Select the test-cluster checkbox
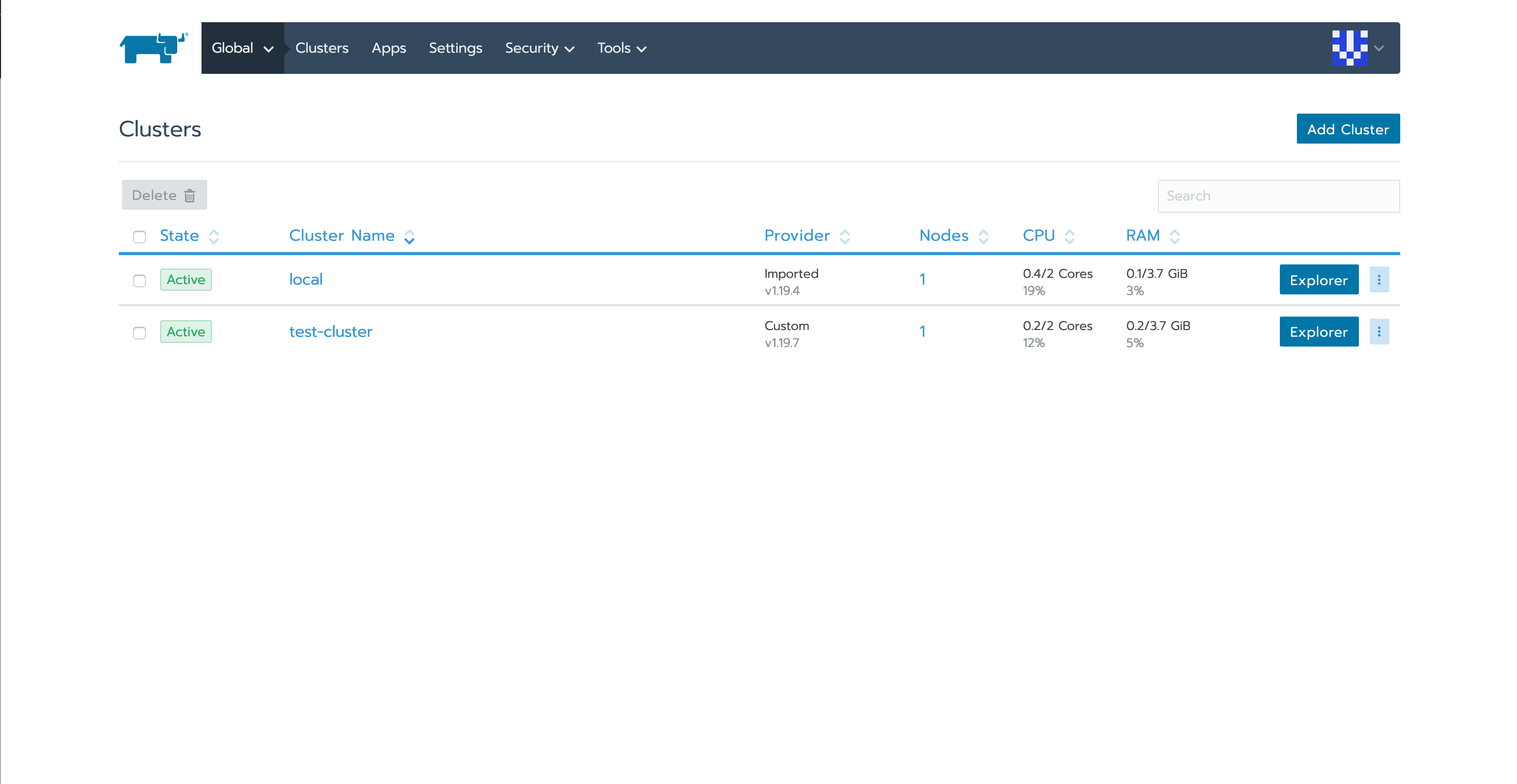 (x=140, y=333)
